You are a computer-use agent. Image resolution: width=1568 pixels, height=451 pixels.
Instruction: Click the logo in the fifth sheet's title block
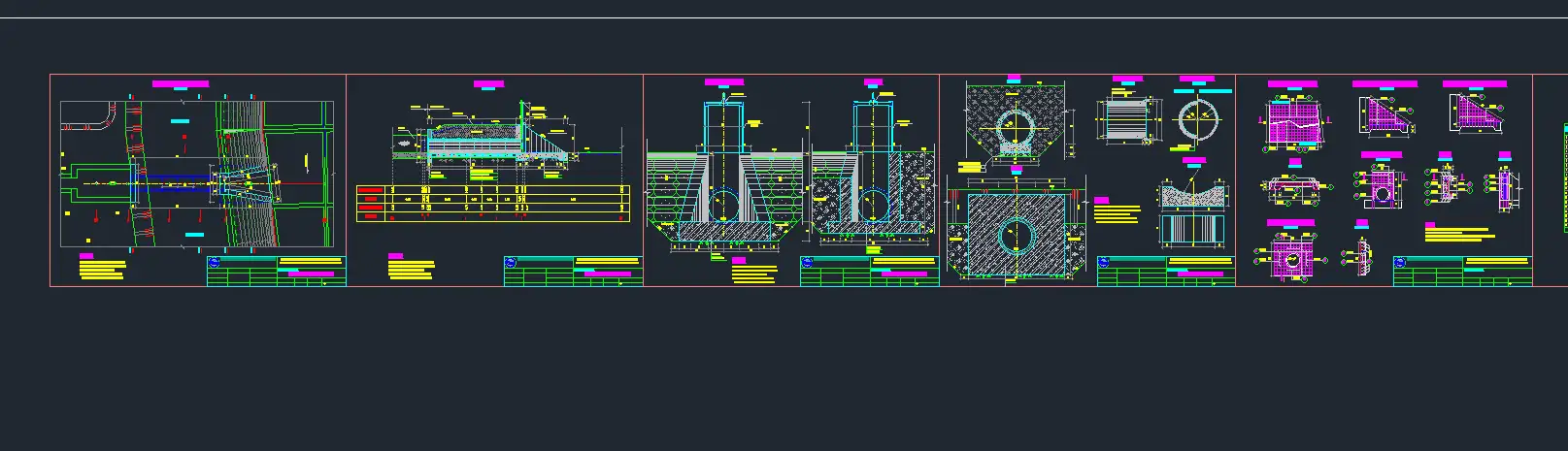(x=1400, y=261)
